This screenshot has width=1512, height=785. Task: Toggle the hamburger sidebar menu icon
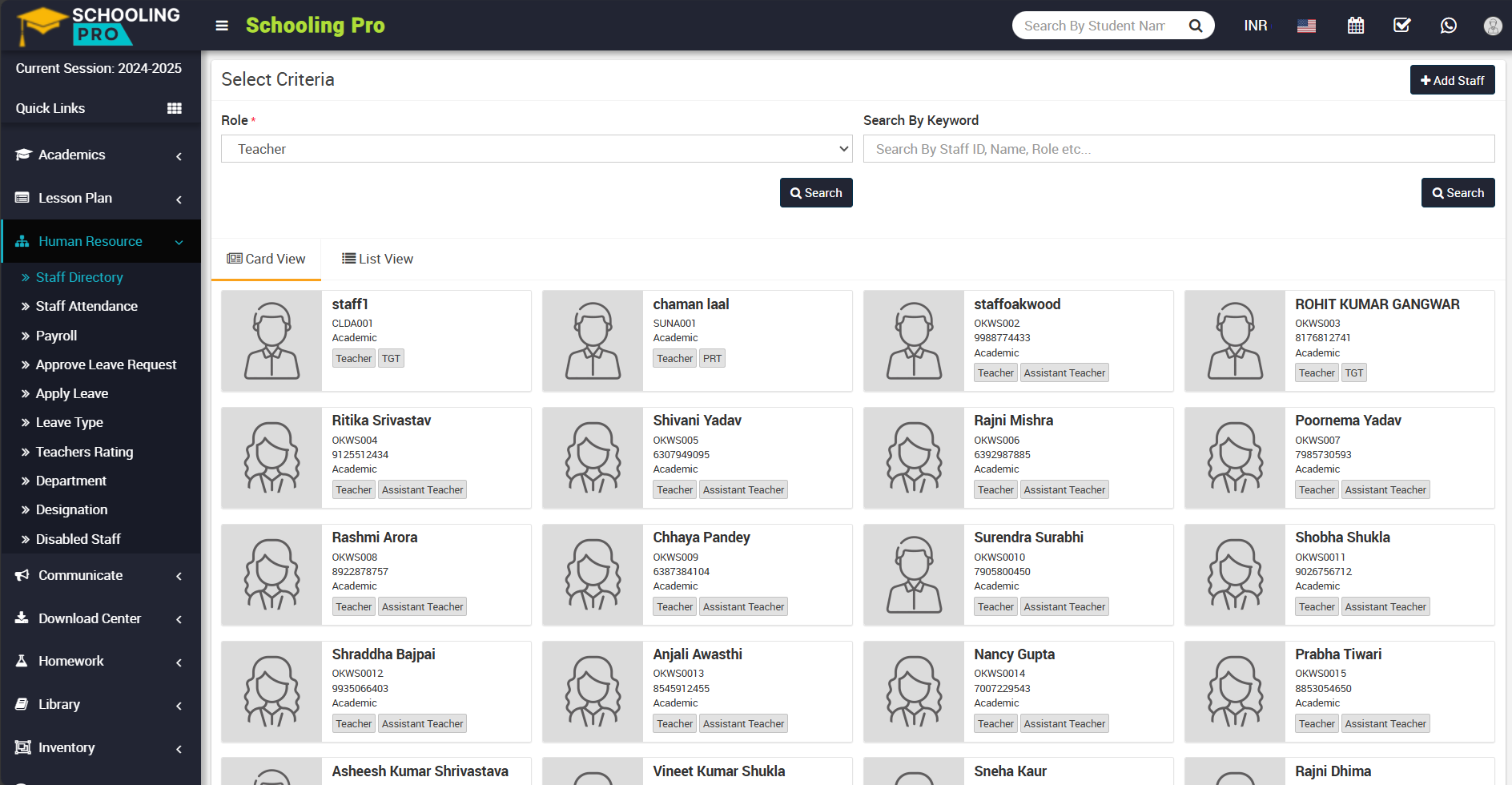[222, 26]
